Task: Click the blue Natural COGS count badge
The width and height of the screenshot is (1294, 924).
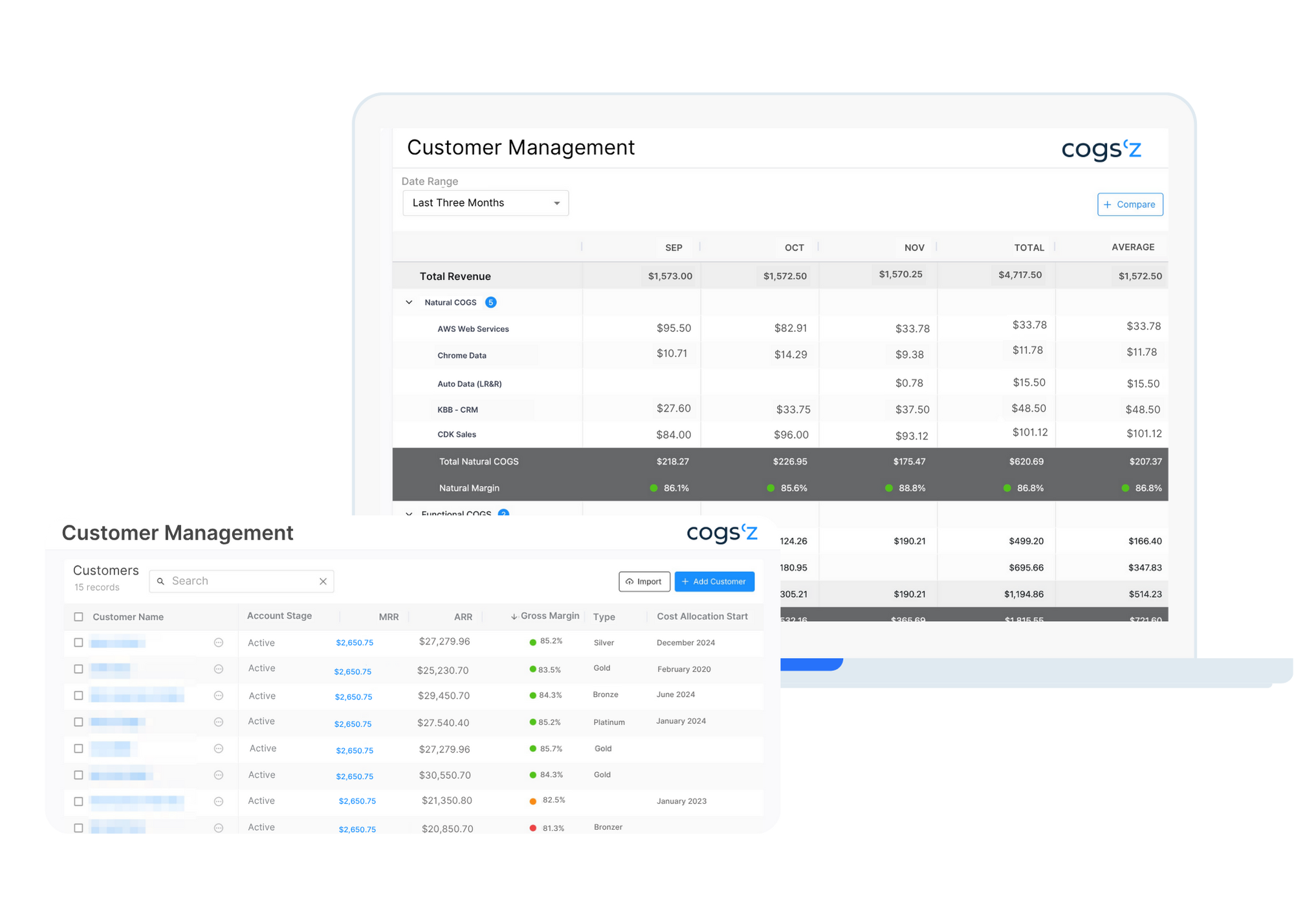Action: (x=490, y=302)
